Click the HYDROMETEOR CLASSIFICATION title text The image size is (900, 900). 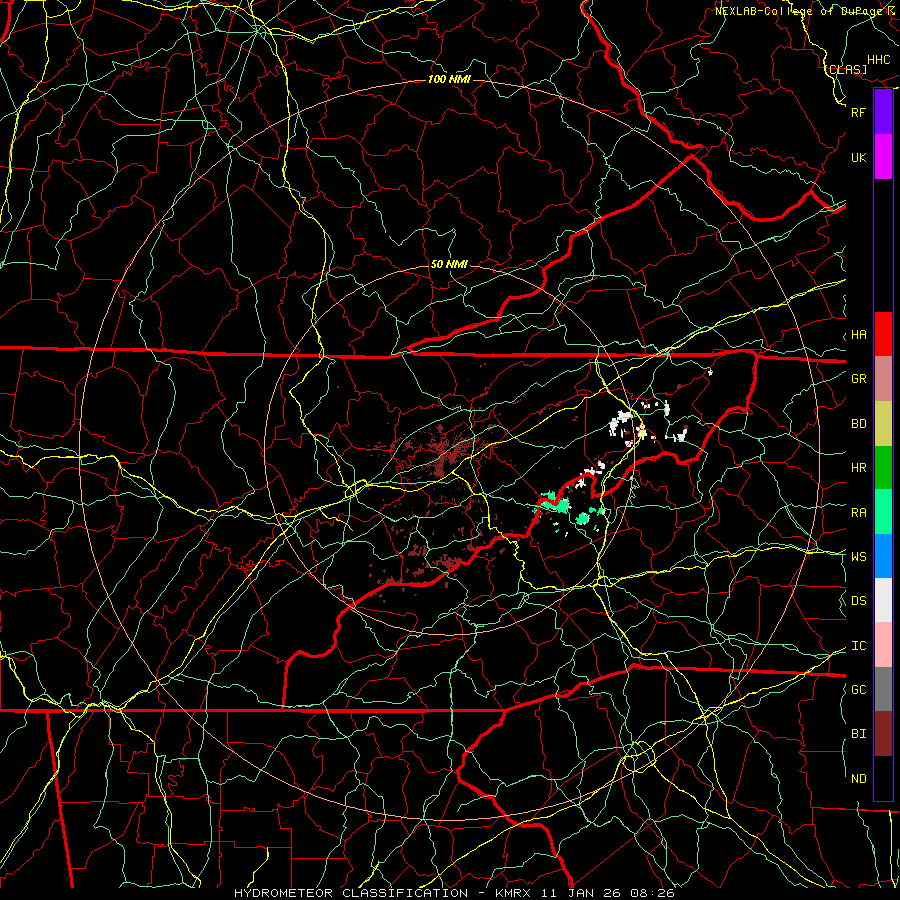click(351, 893)
